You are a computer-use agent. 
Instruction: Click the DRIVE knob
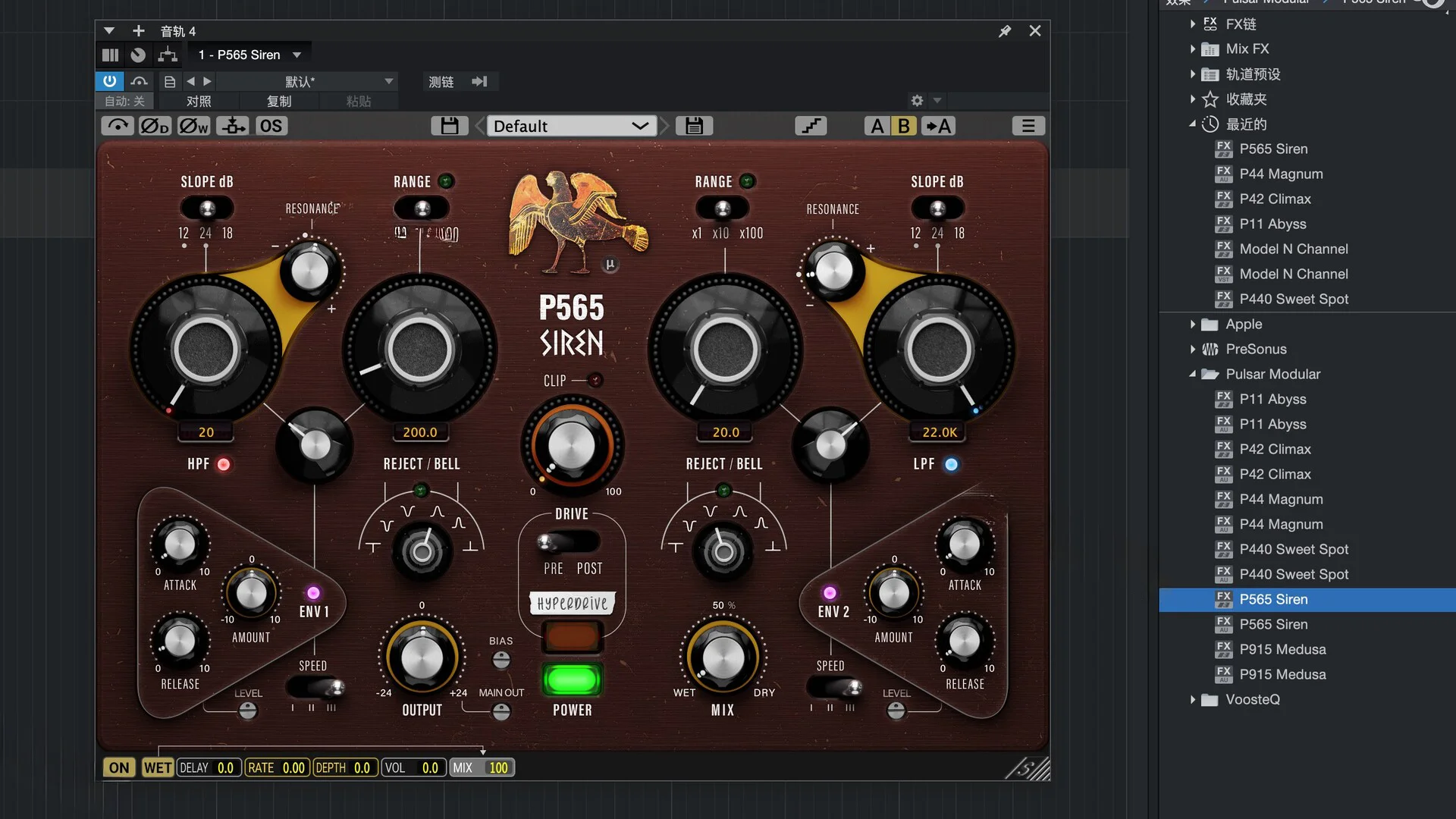pos(572,446)
